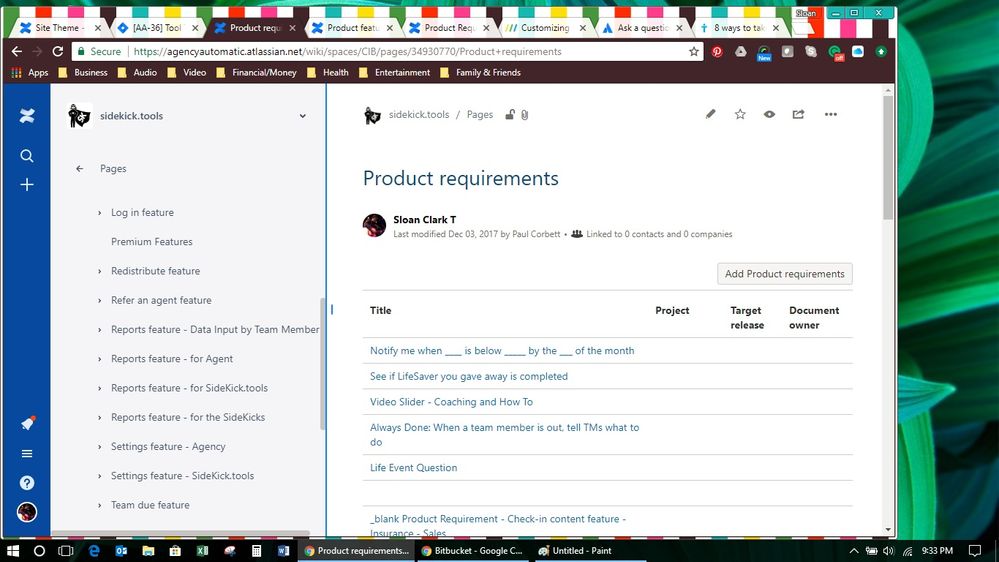
Task: Open help question mark icon
Action: [27, 483]
